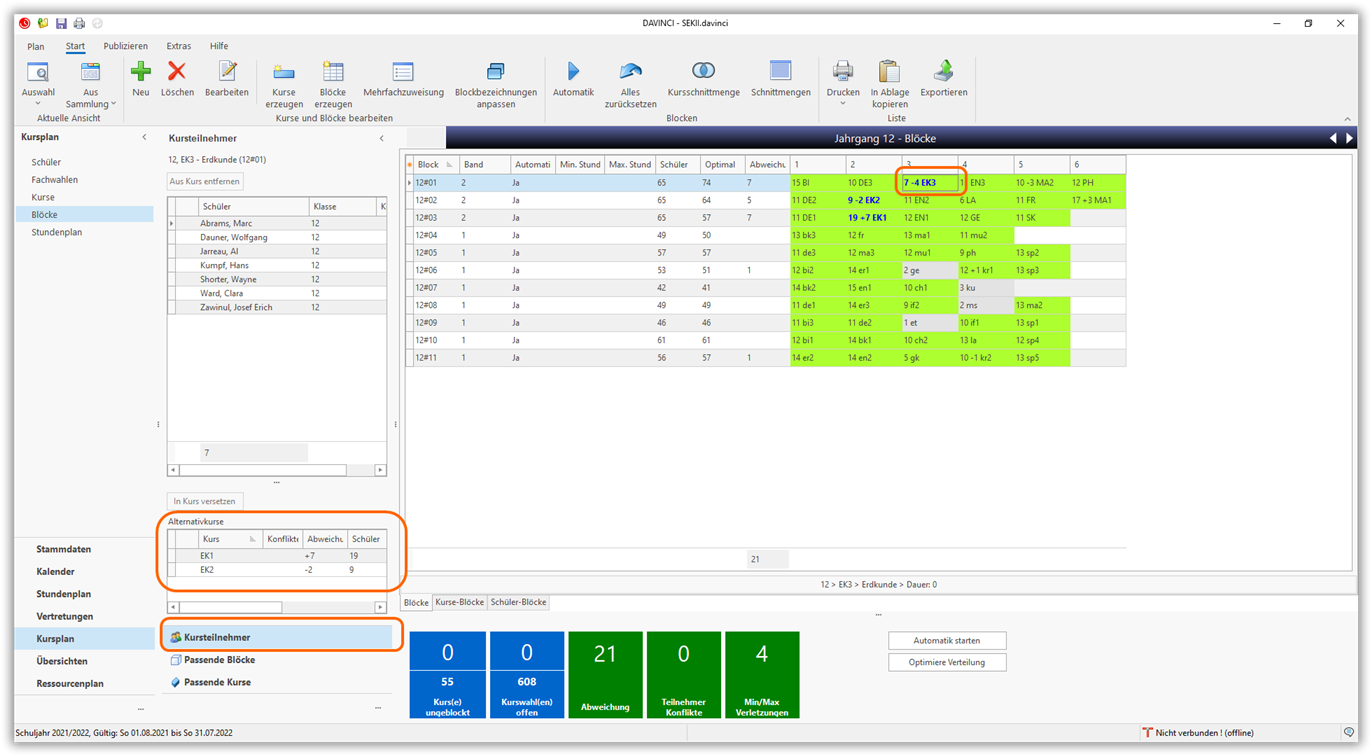
Task: Collapse the Kursplan sidebar panel
Action: coord(144,137)
